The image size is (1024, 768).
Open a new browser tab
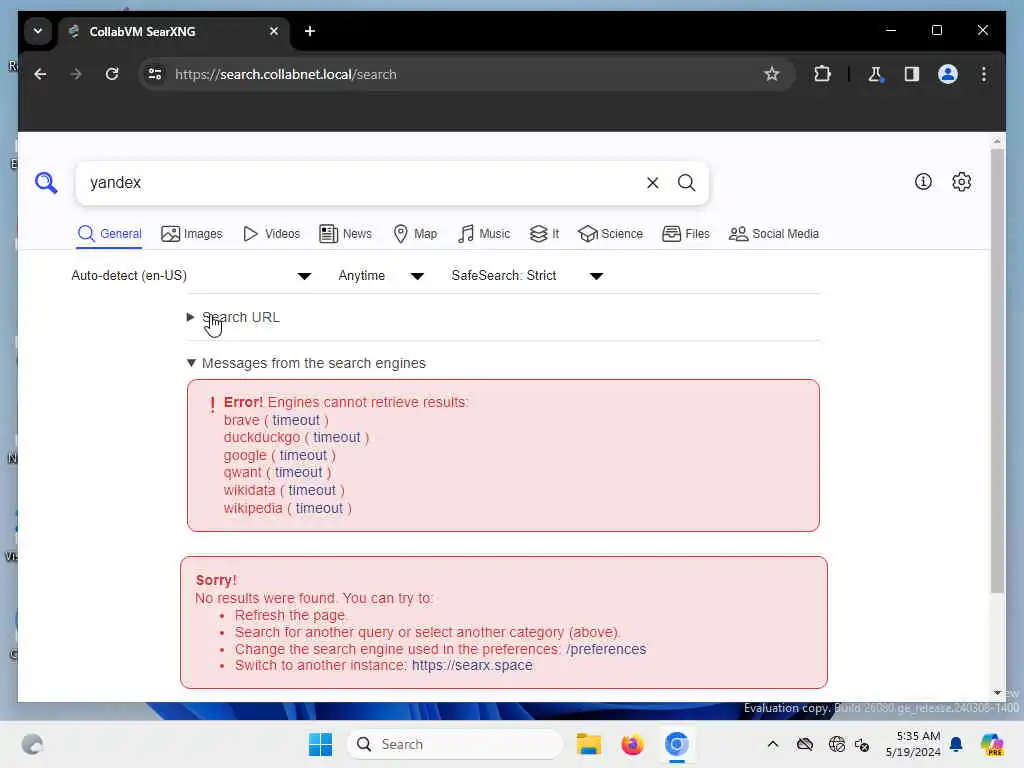coord(310,31)
